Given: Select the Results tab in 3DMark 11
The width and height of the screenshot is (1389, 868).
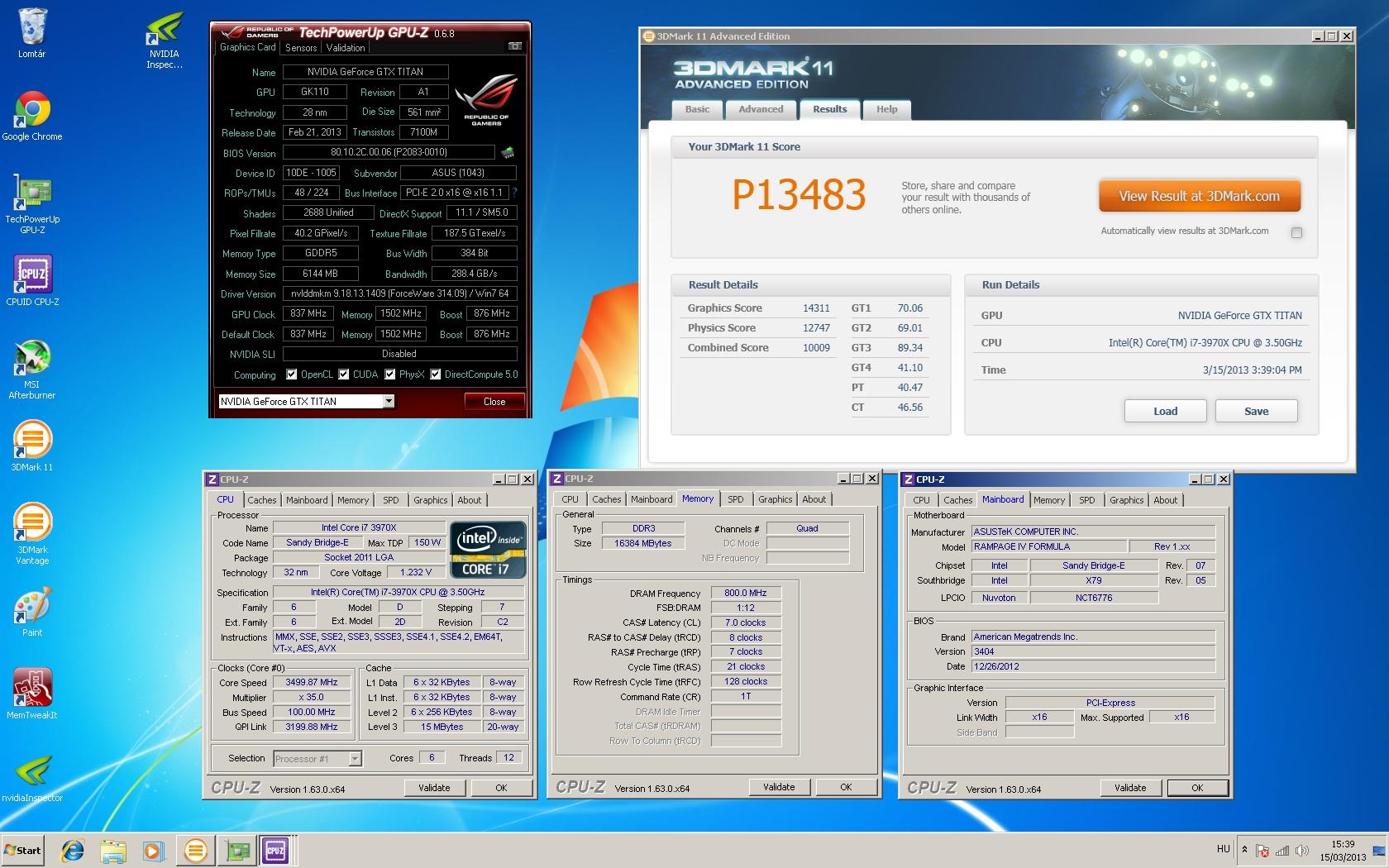Looking at the screenshot, I should (x=829, y=109).
